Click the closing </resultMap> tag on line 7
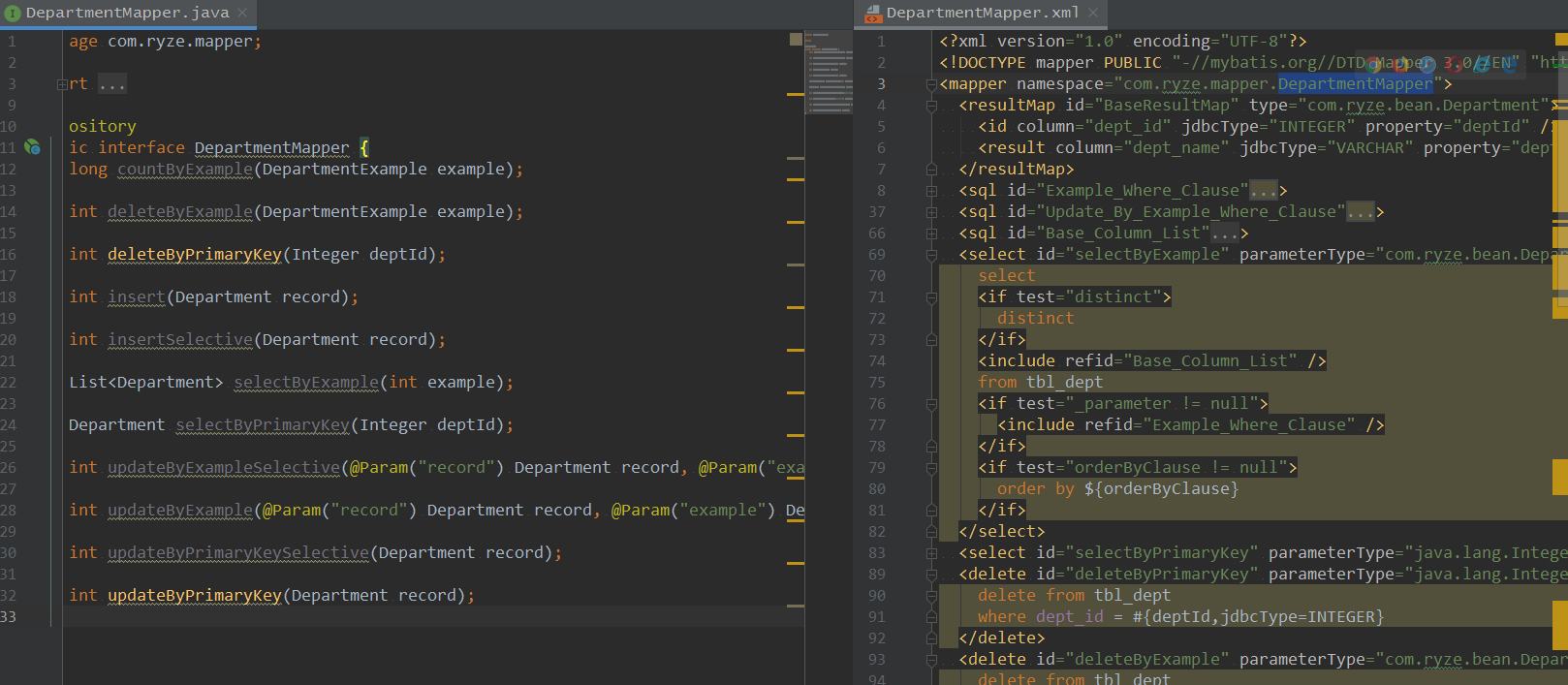The width and height of the screenshot is (1568, 685). click(1017, 170)
